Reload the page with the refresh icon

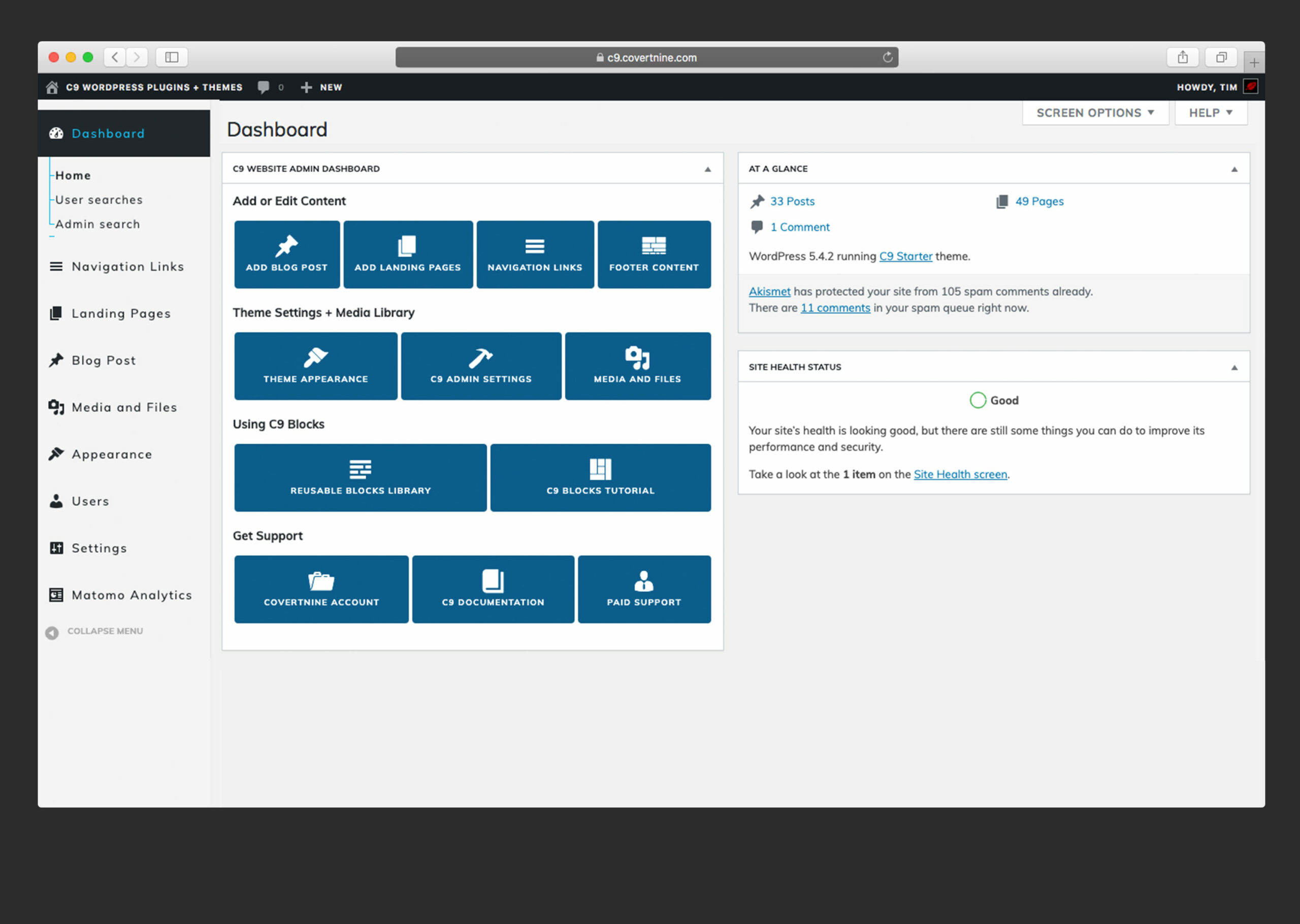tap(888, 57)
